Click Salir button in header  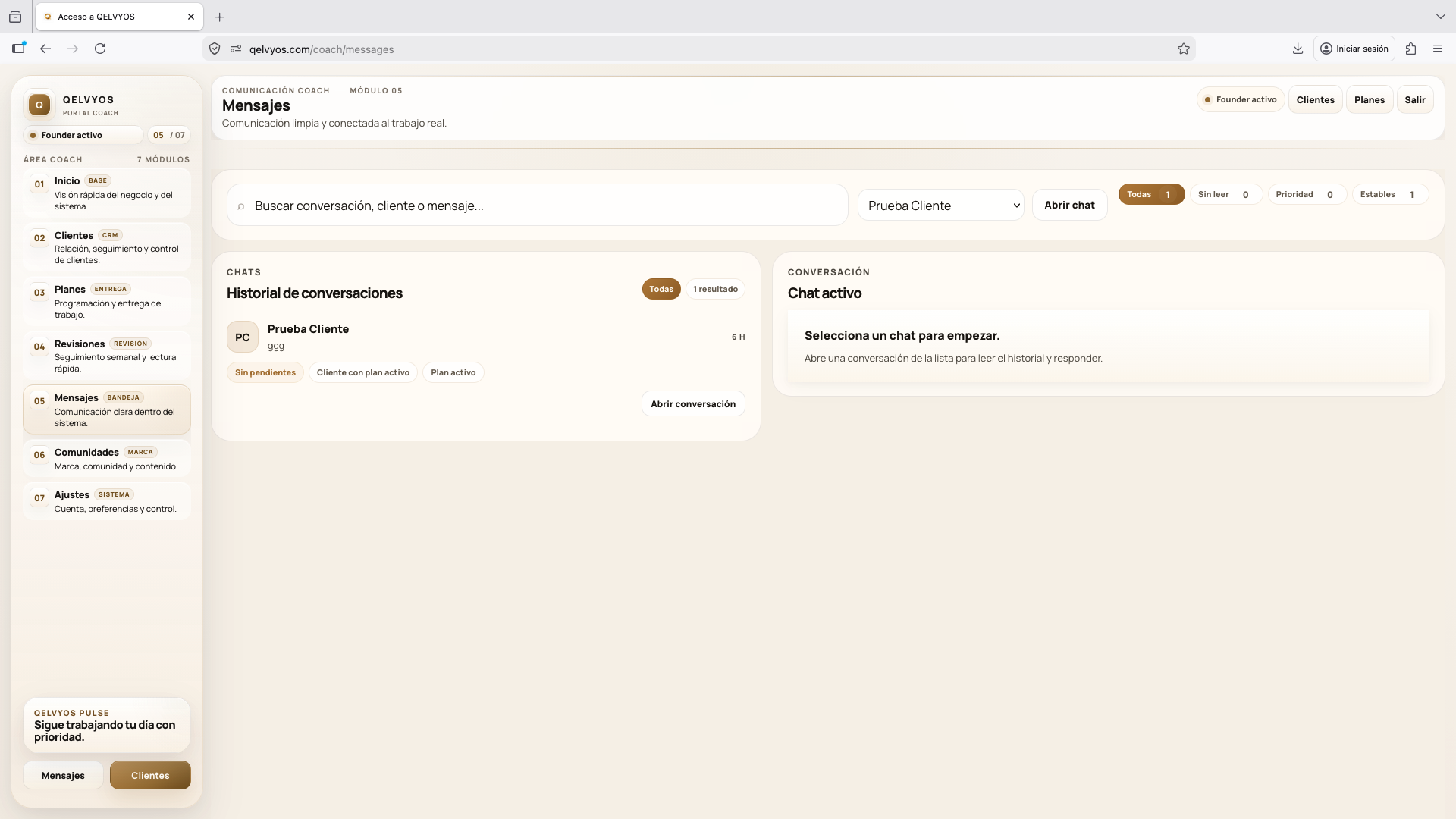click(1414, 100)
